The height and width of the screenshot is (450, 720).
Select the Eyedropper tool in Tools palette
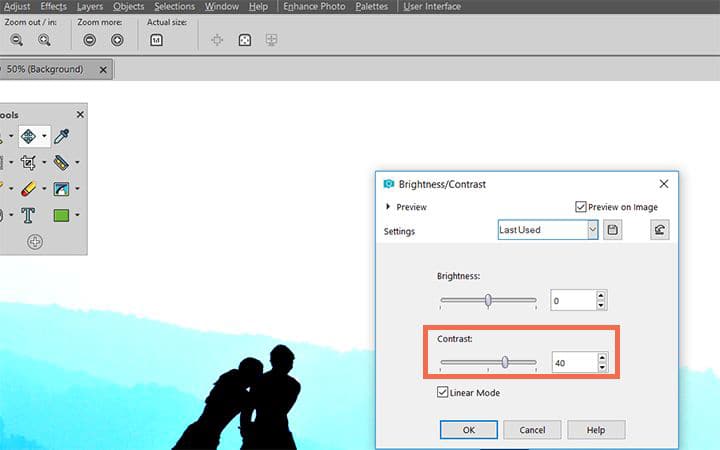pos(62,136)
